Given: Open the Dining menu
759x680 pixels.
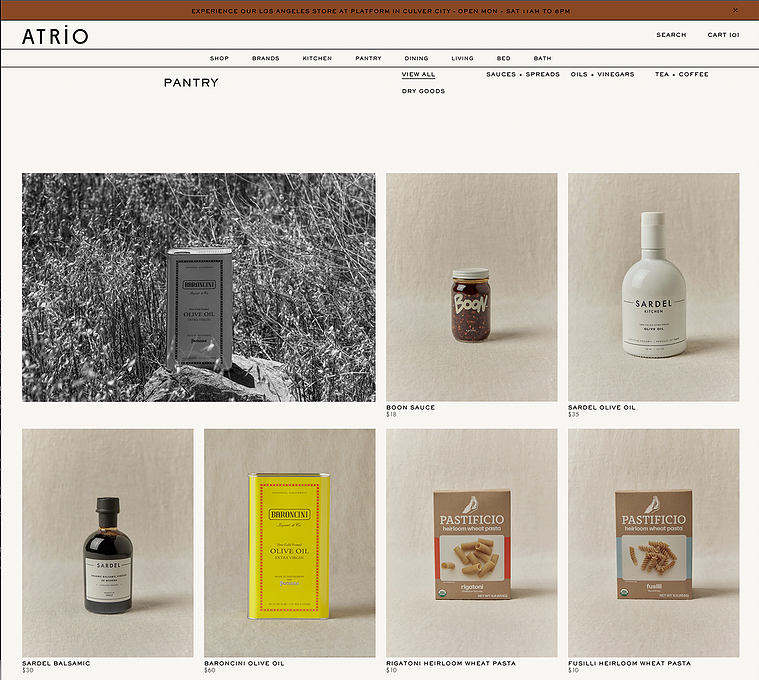Looking at the screenshot, I should pos(416,58).
